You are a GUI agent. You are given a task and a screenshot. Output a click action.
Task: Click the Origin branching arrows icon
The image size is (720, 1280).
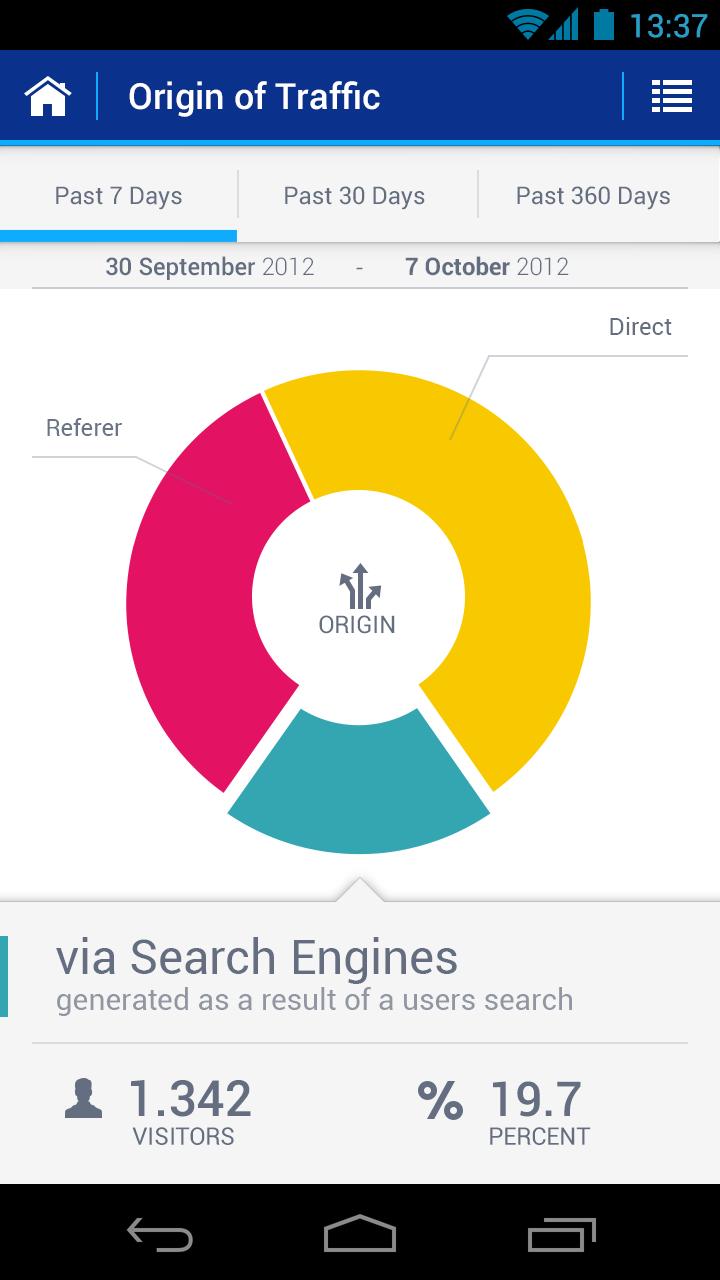point(358,589)
